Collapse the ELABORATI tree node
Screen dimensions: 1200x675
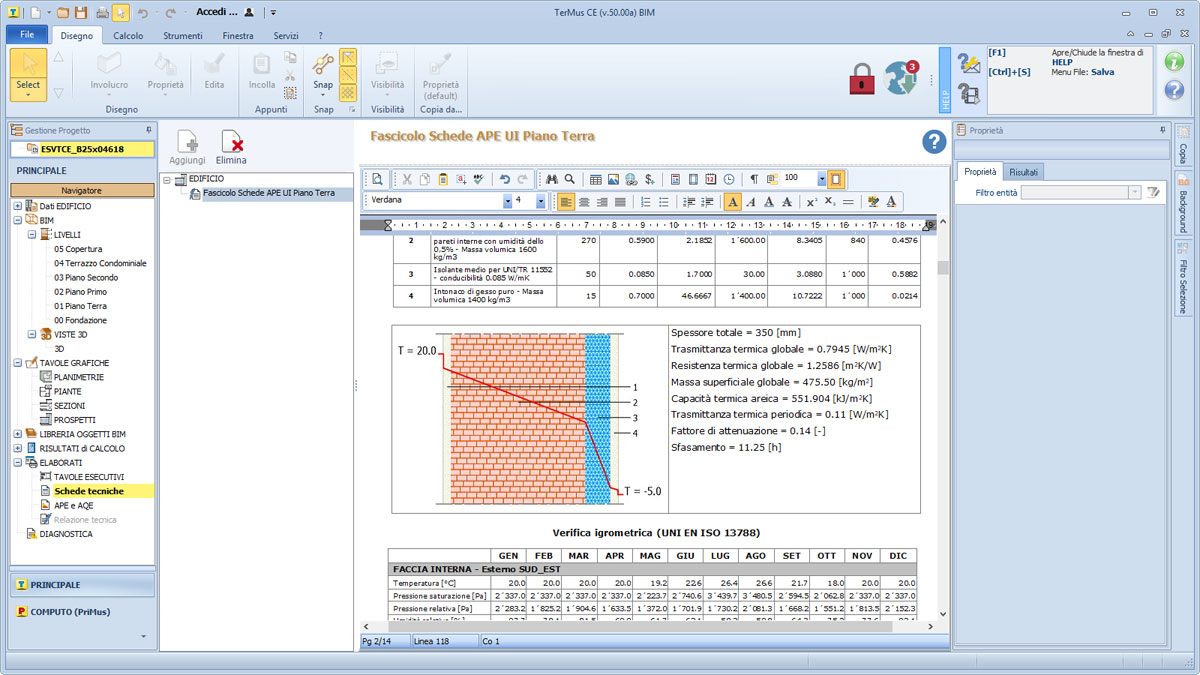pyautogui.click(x=17, y=463)
